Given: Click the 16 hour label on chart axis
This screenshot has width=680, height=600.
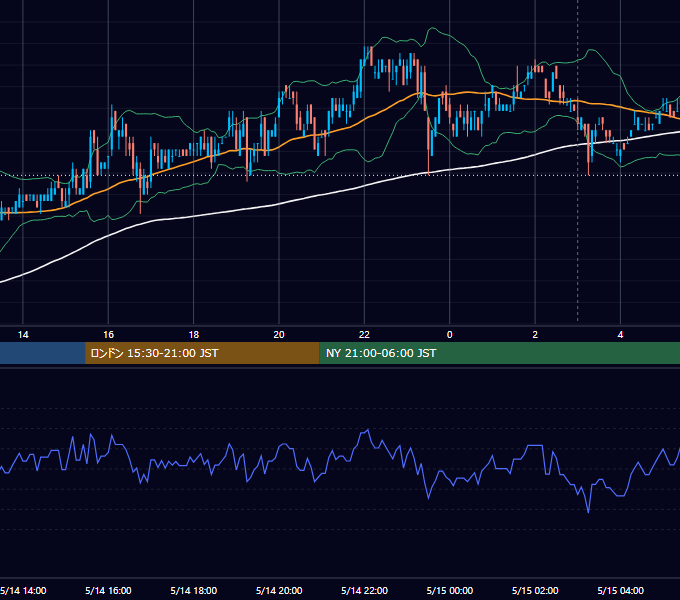Looking at the screenshot, I should (x=108, y=335).
